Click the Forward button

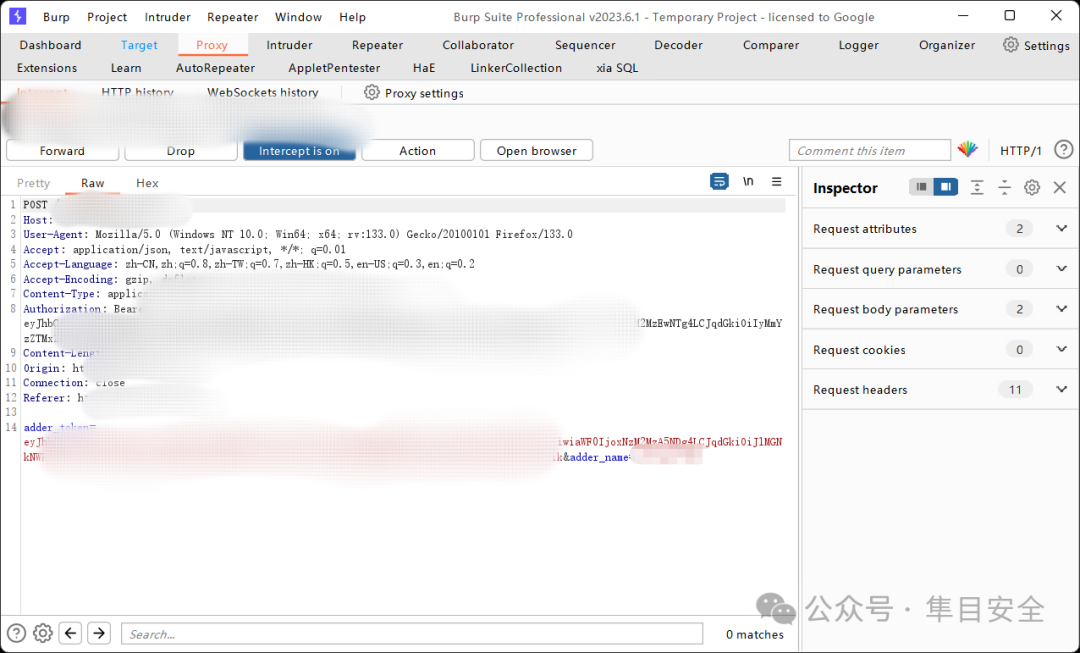(x=62, y=150)
